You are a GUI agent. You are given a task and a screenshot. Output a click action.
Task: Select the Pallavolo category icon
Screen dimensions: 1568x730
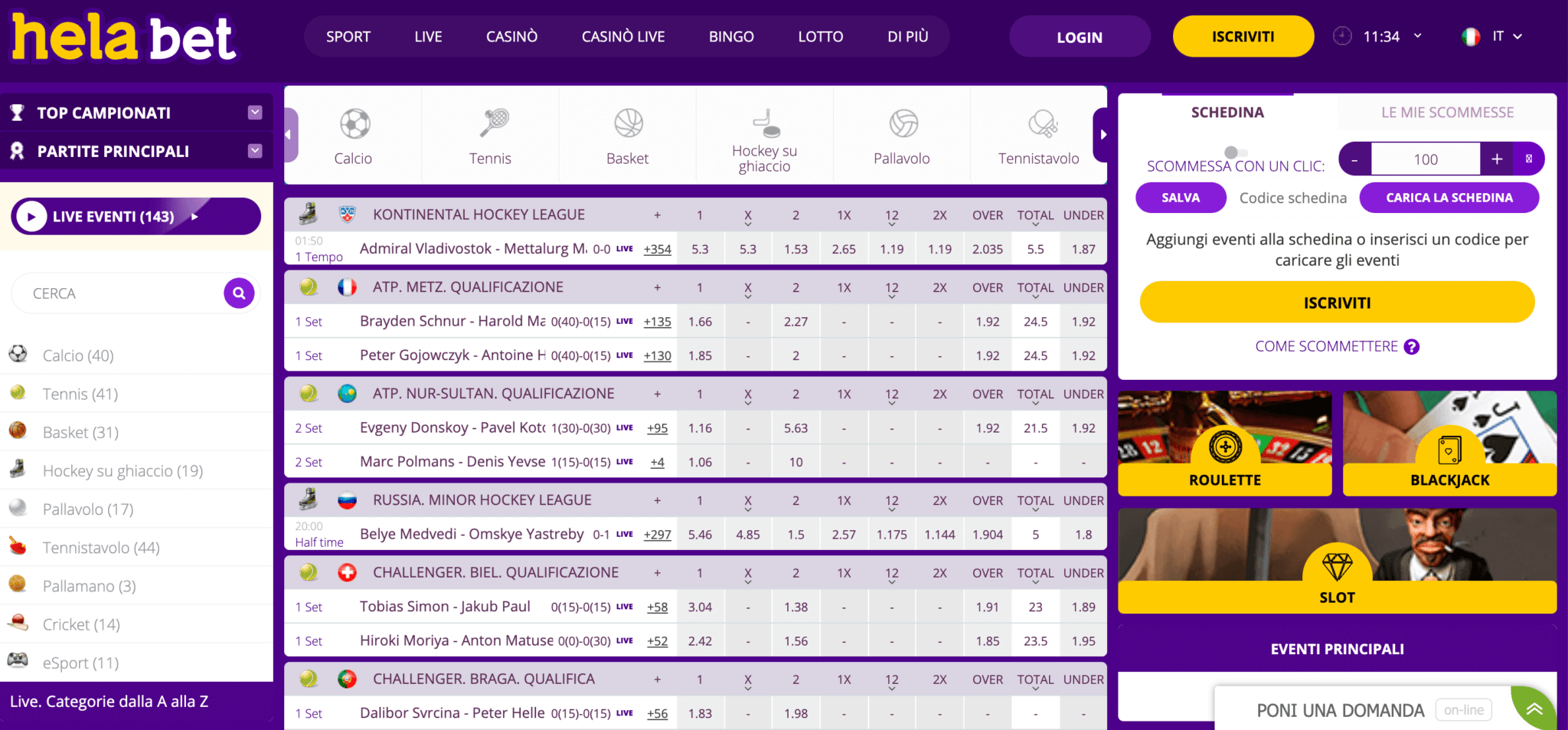(x=903, y=123)
